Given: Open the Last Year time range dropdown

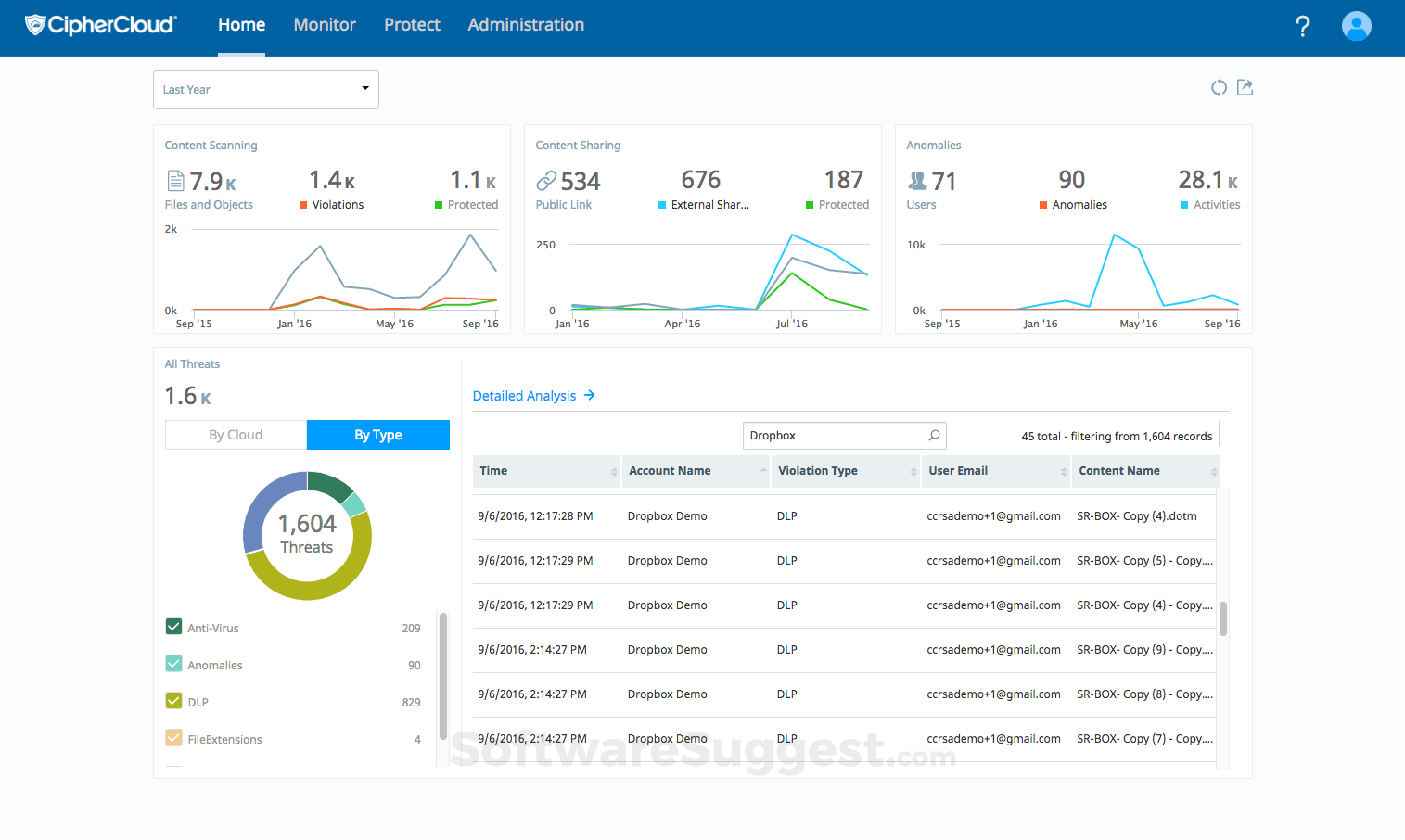Looking at the screenshot, I should click(x=265, y=89).
